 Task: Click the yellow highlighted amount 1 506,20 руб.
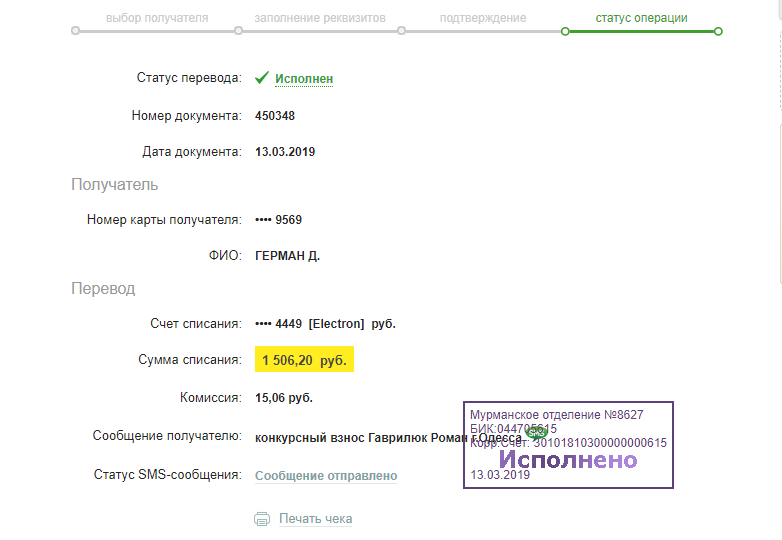(304, 361)
